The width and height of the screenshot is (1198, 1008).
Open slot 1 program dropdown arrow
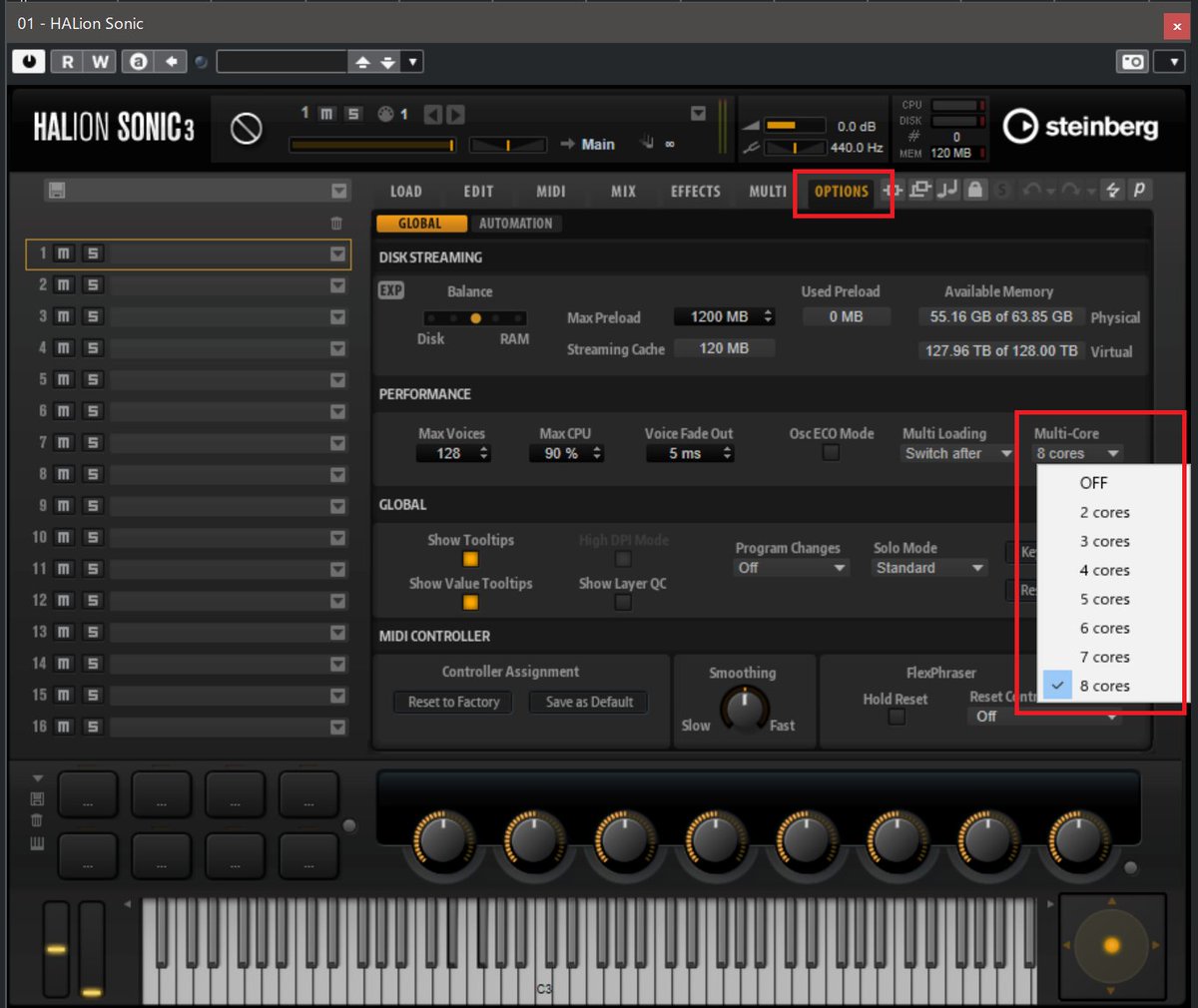click(x=337, y=253)
